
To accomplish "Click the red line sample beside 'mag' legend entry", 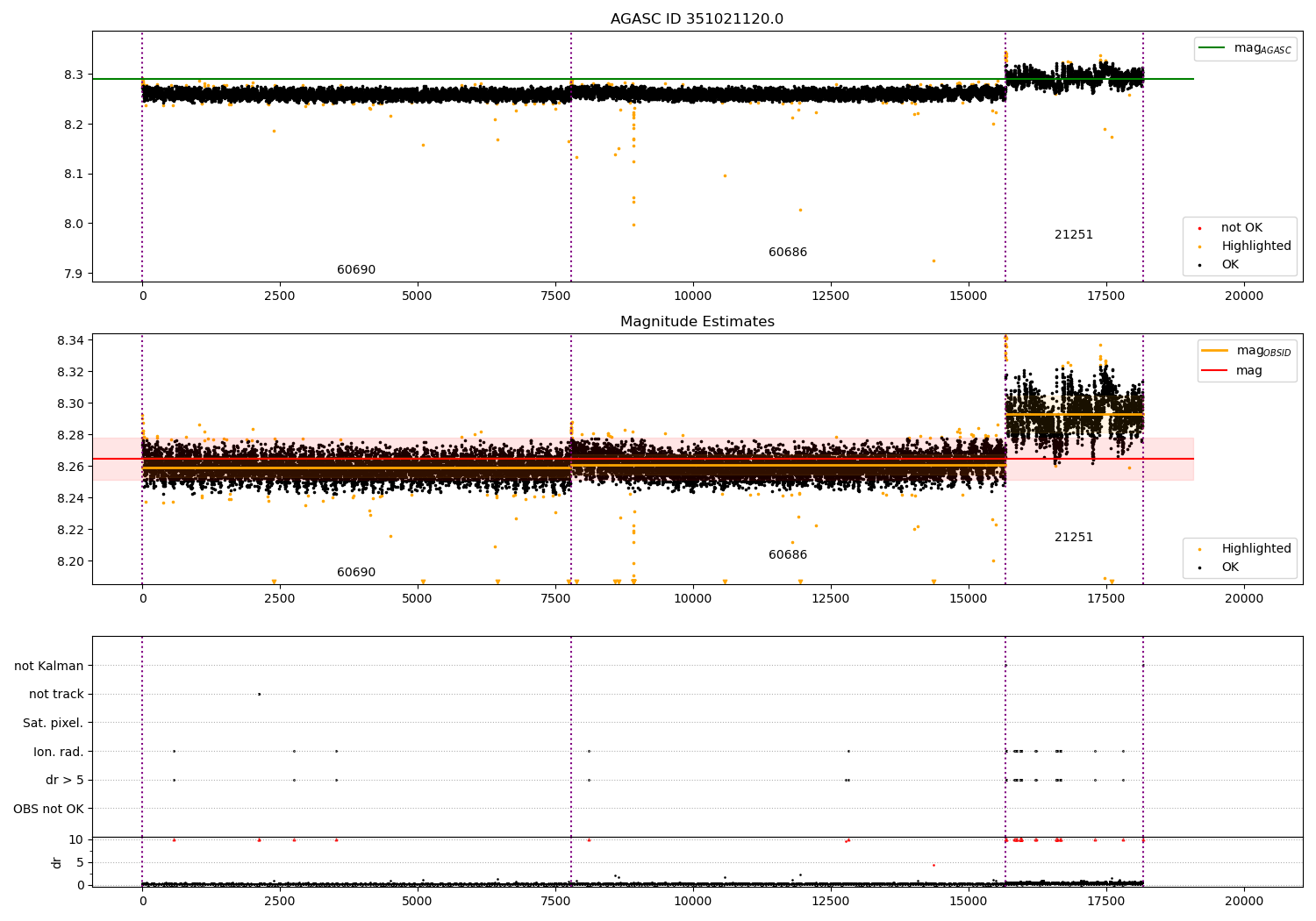I will (1215, 371).
